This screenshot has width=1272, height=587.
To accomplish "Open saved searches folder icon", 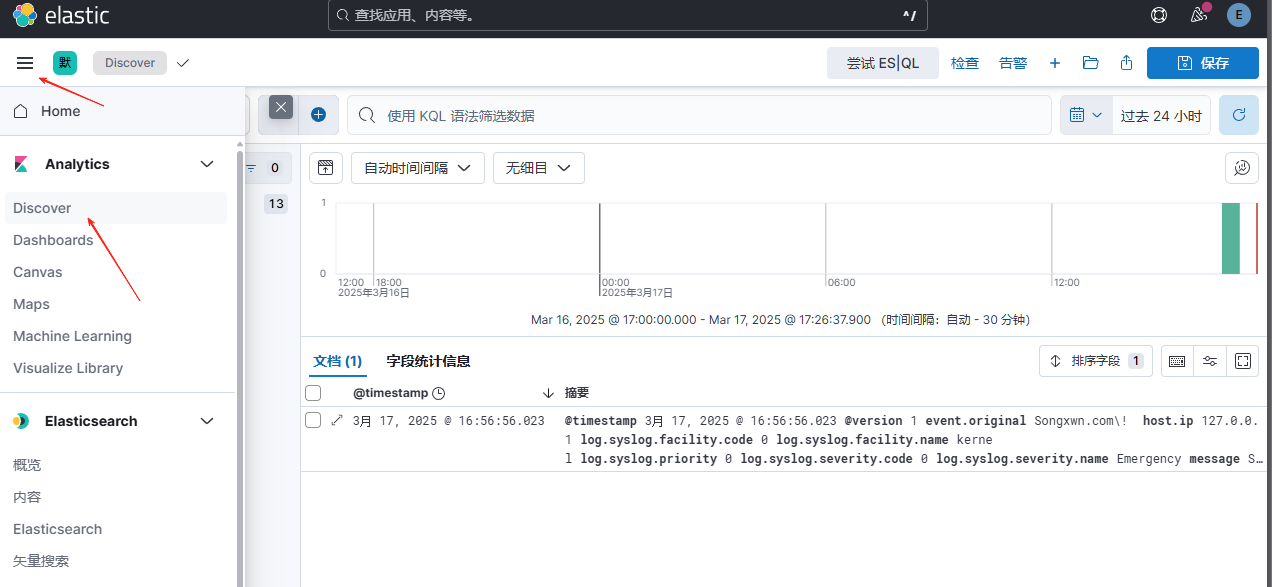I will coord(1091,63).
